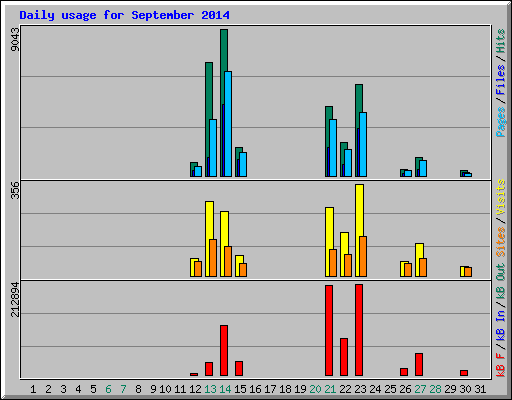Click green day label 27
This screenshot has height=400, width=512.
pos(420,389)
